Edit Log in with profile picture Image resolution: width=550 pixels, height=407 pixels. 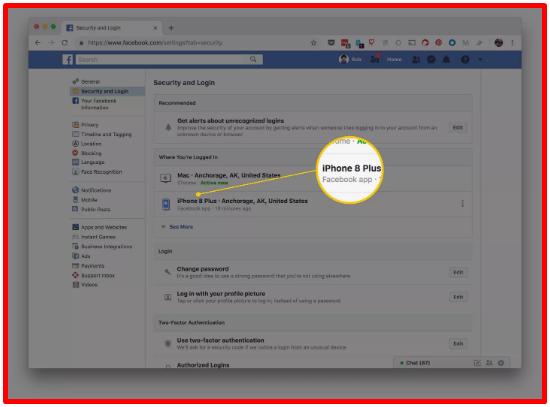(458, 297)
